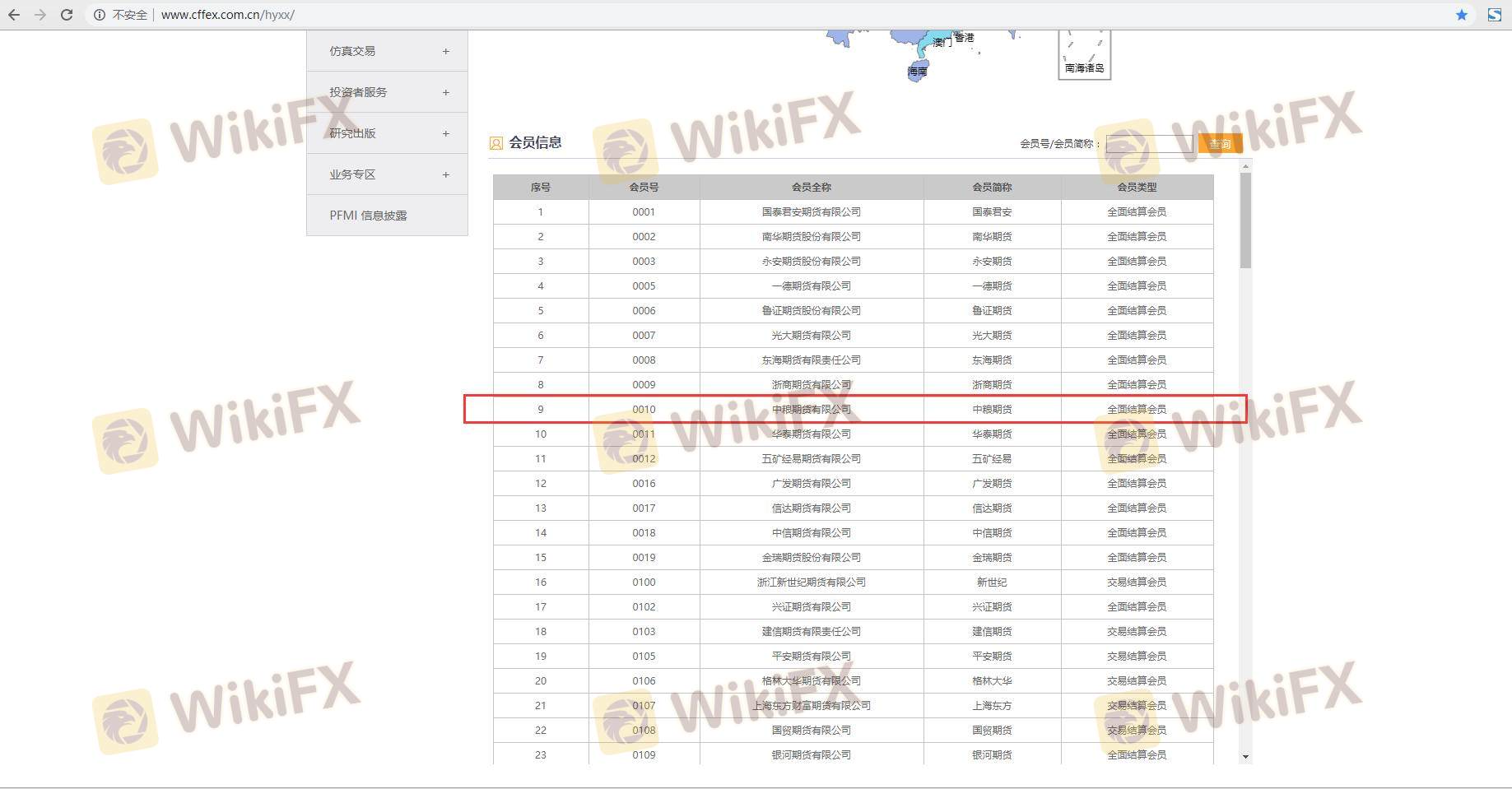Click the address bar URL

pos(228,15)
